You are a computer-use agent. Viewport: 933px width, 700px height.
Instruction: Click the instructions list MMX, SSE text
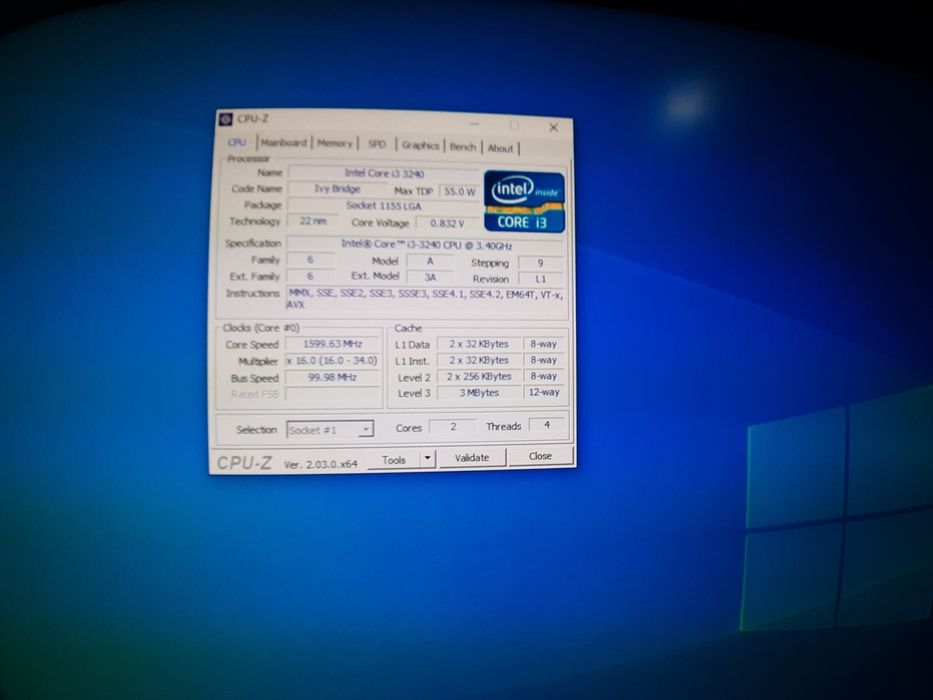[426, 299]
